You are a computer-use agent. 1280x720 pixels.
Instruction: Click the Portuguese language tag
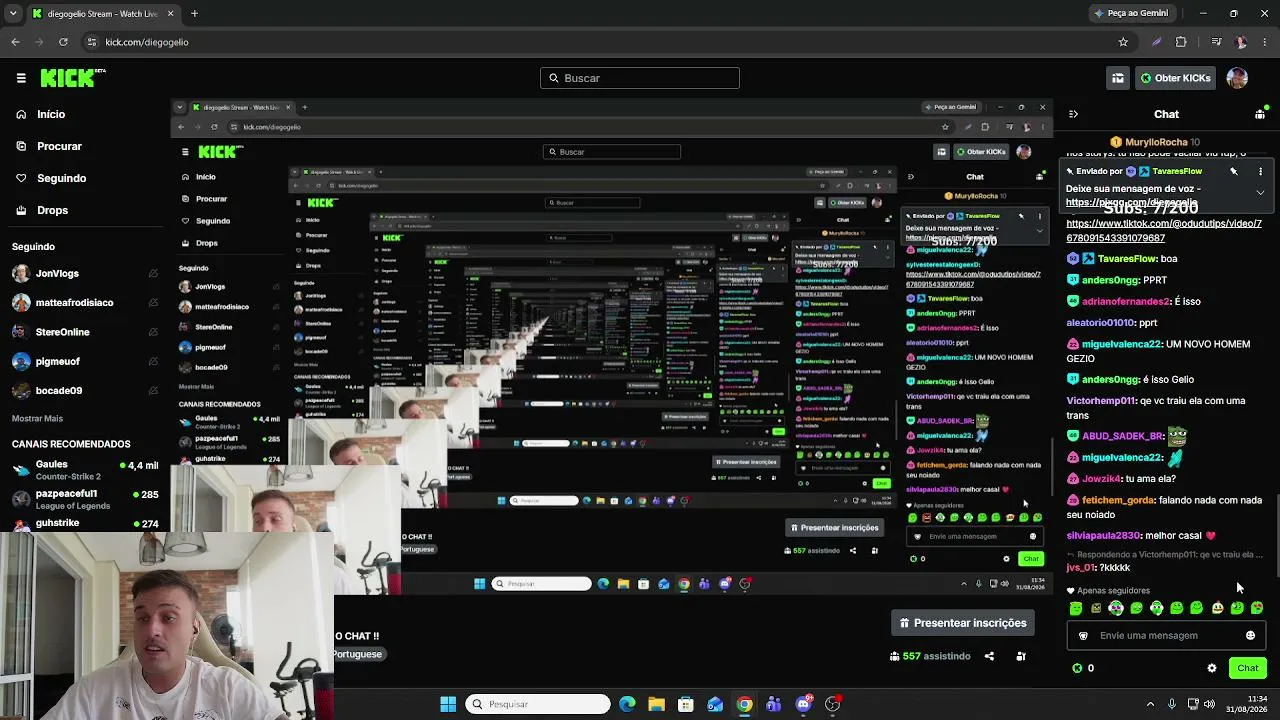(x=358, y=654)
